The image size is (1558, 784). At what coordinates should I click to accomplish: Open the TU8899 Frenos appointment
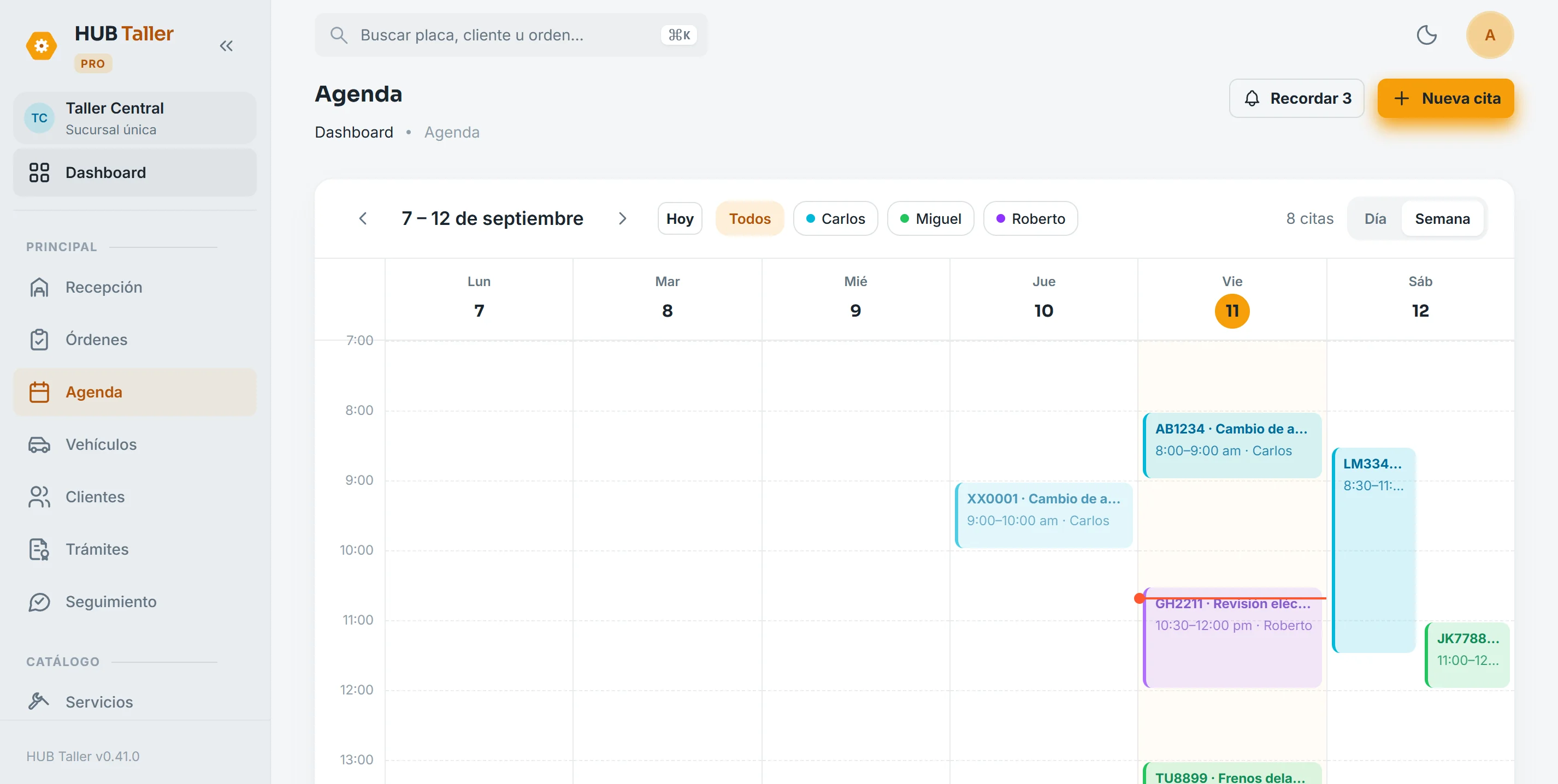tap(1232, 774)
